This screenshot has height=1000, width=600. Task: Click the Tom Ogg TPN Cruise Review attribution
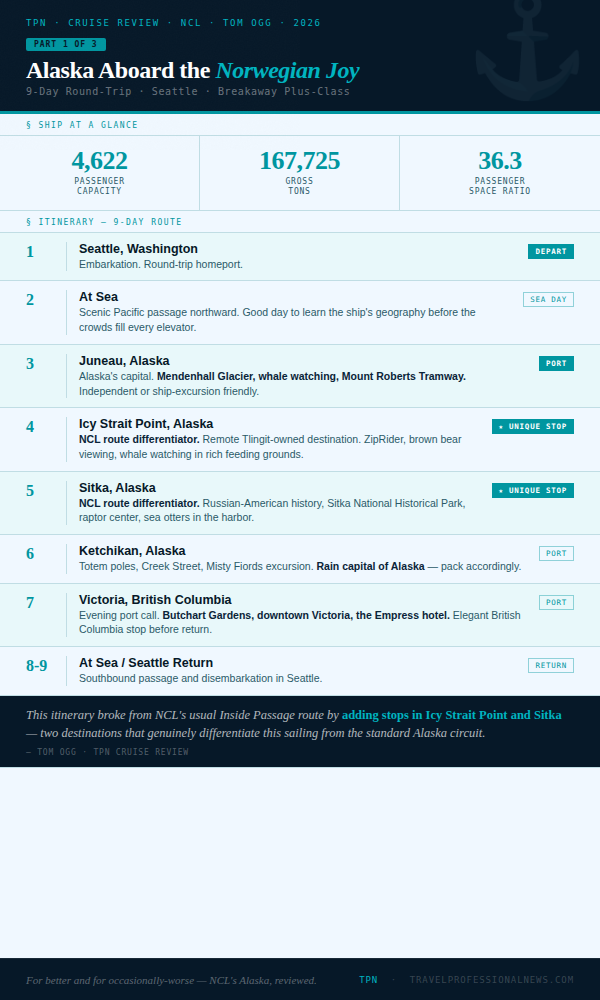107,752
